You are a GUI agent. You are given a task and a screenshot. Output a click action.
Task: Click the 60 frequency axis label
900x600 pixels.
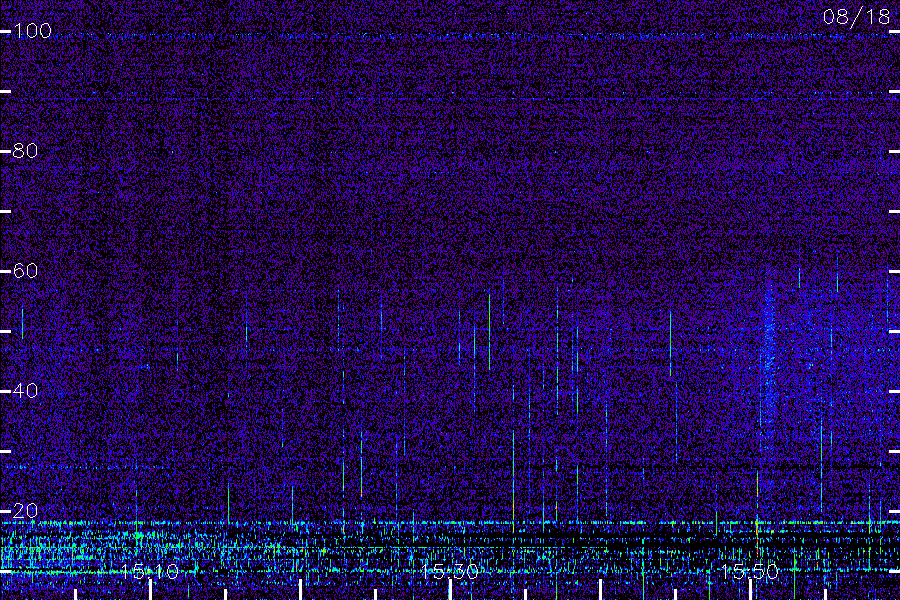click(x=25, y=270)
